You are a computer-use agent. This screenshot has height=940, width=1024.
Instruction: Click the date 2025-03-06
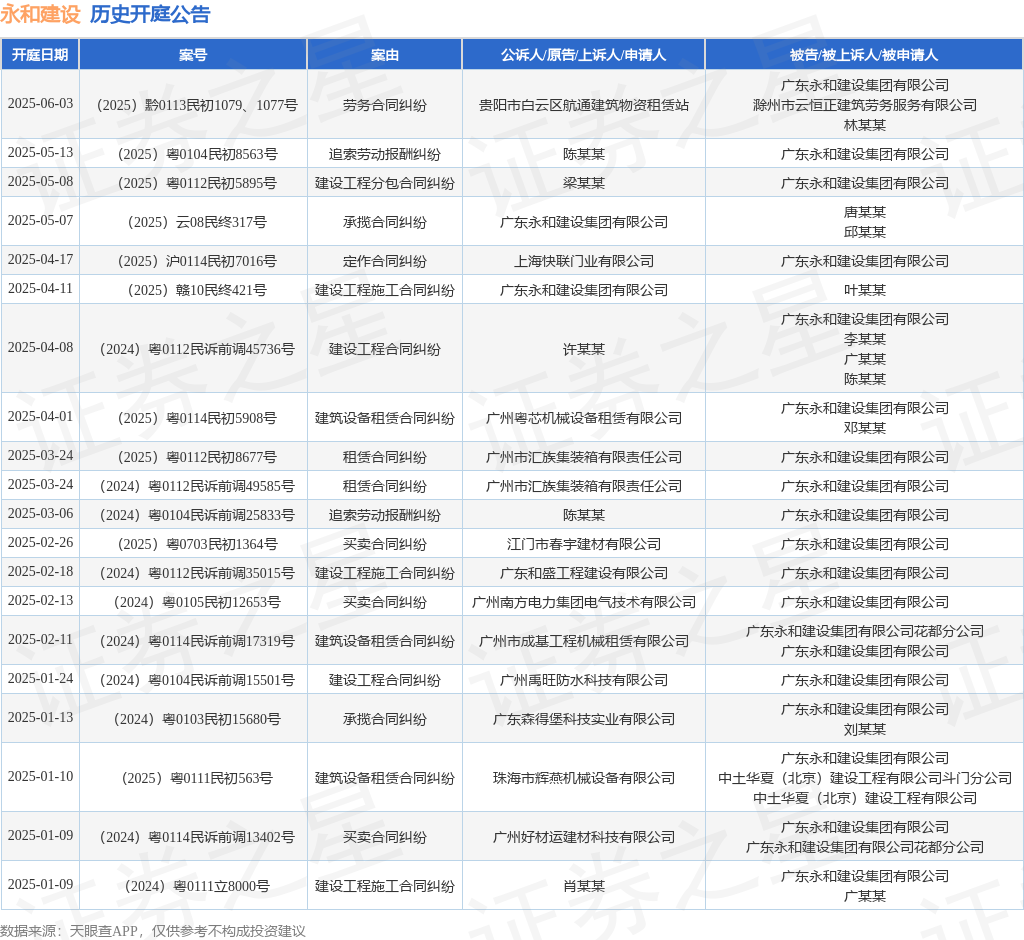[x=40, y=514]
